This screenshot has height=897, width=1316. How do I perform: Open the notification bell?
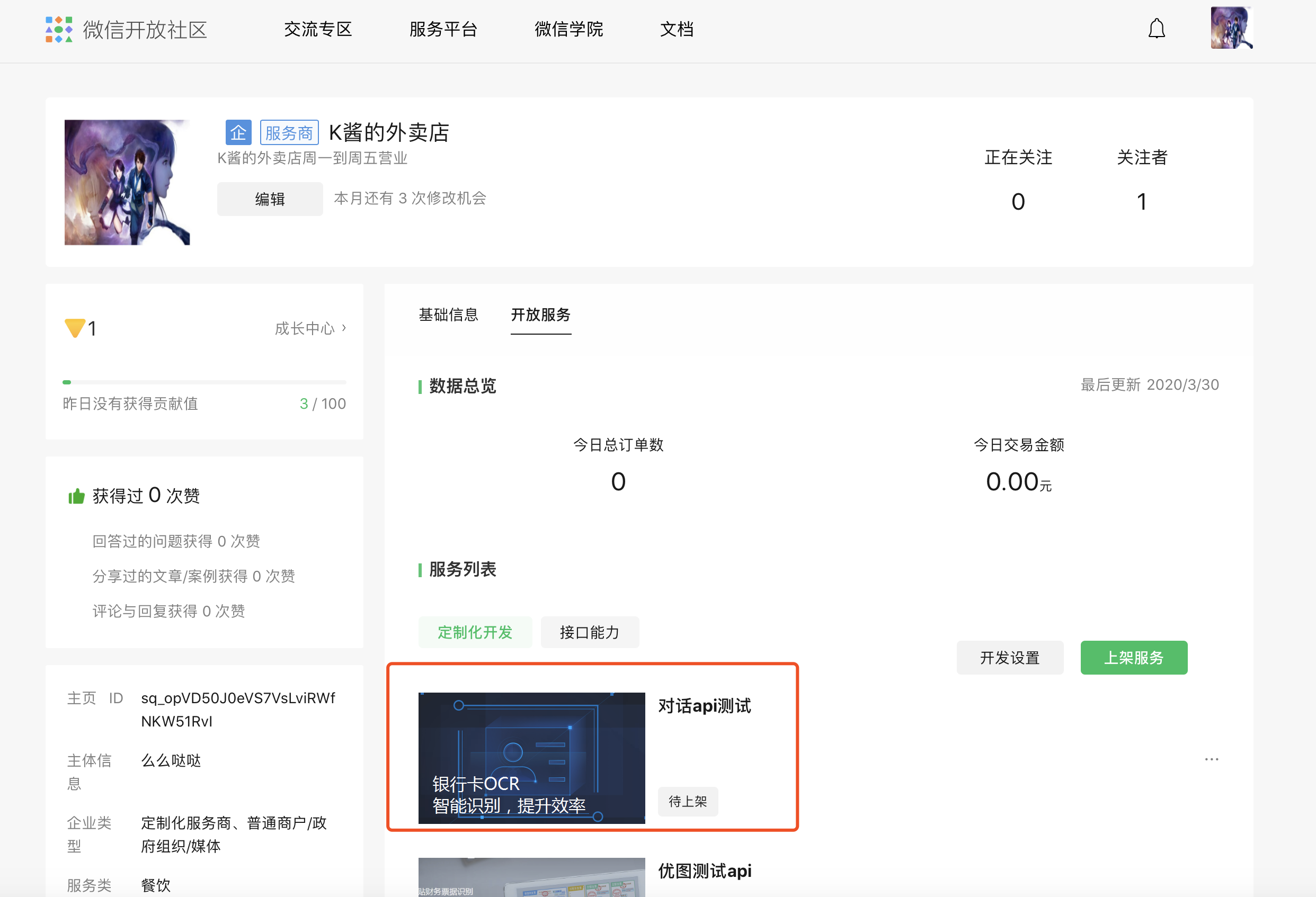coord(1157,29)
